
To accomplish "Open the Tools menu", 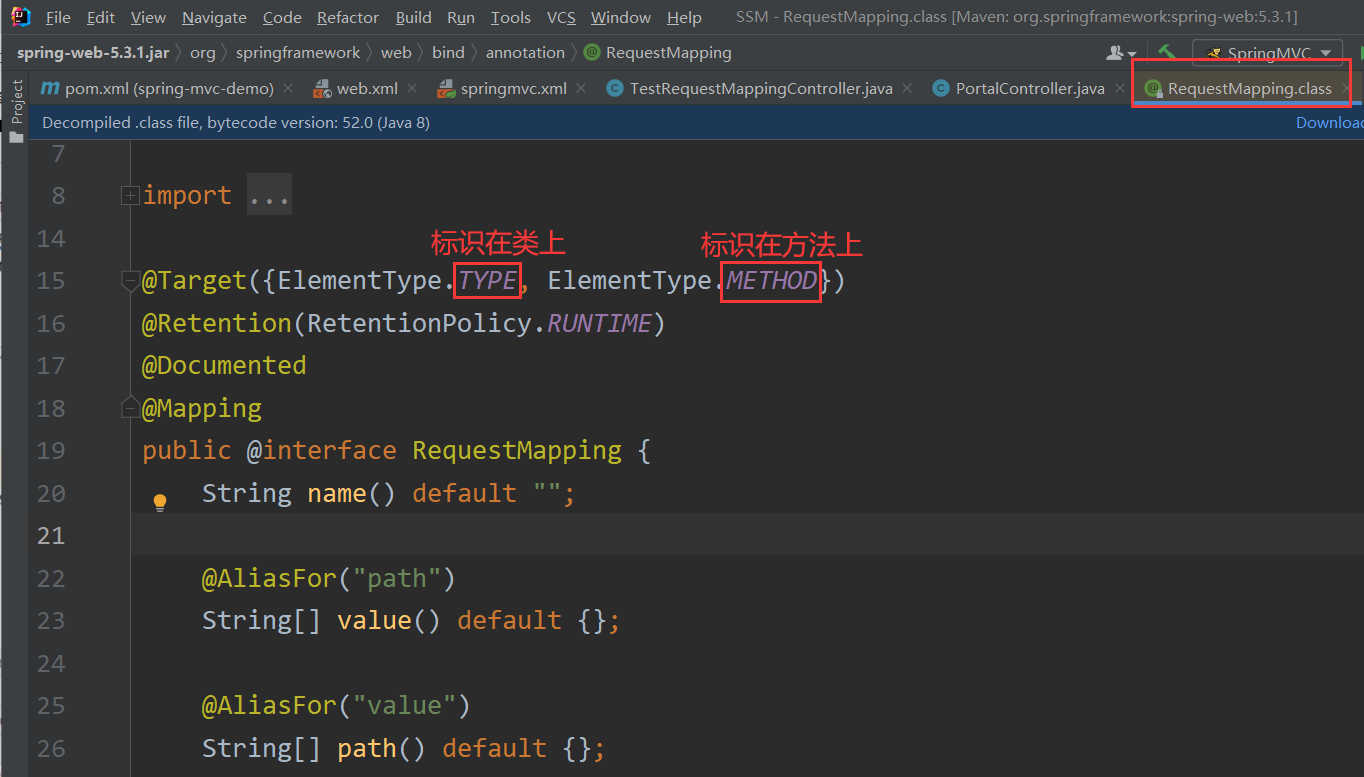I will click(x=511, y=18).
